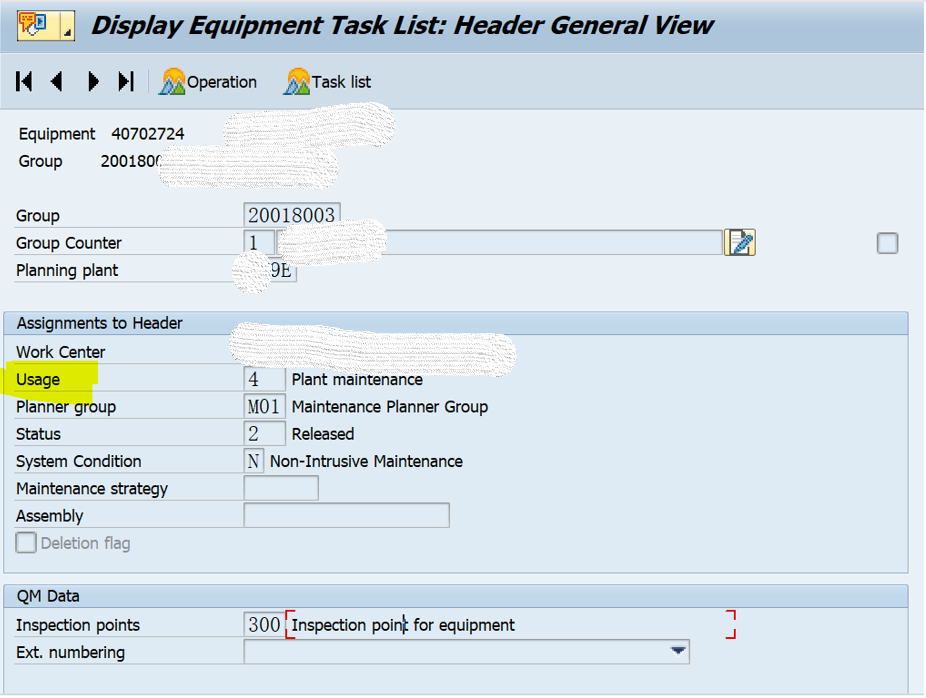This screenshot has width=926, height=698.
Task: Open the Ext. numbering dropdown
Action: (x=679, y=651)
